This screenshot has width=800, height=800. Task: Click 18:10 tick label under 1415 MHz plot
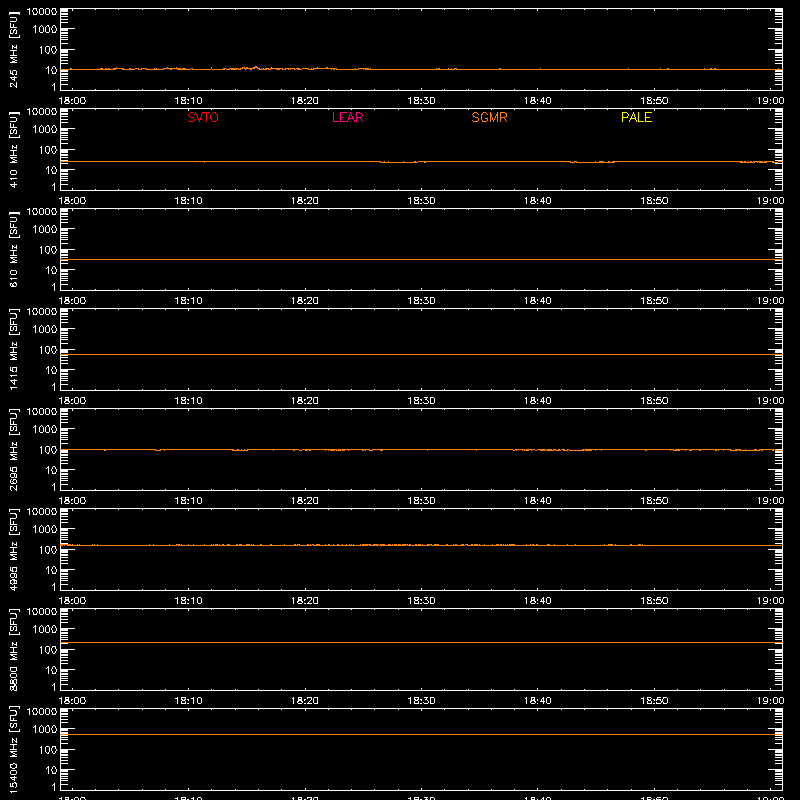pyautogui.click(x=189, y=401)
